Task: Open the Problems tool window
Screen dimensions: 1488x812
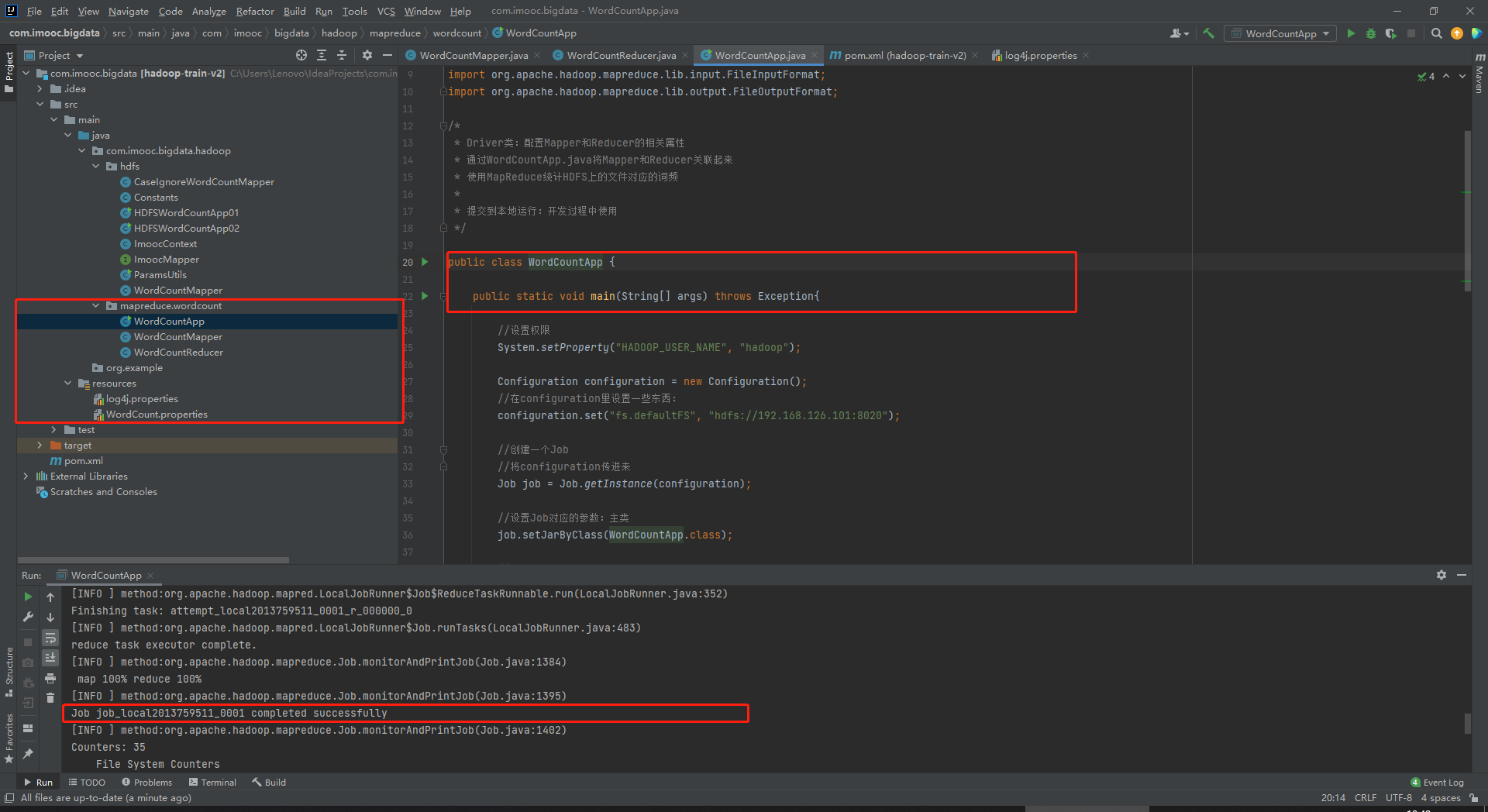Action: coord(146,783)
